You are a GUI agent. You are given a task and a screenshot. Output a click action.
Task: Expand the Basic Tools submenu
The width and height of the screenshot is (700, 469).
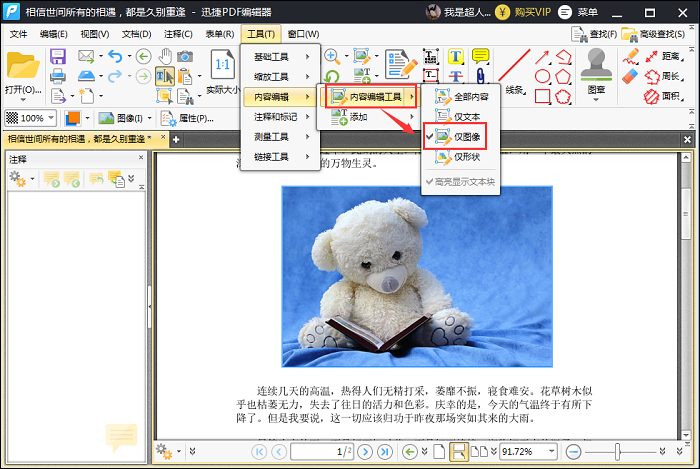[280, 57]
